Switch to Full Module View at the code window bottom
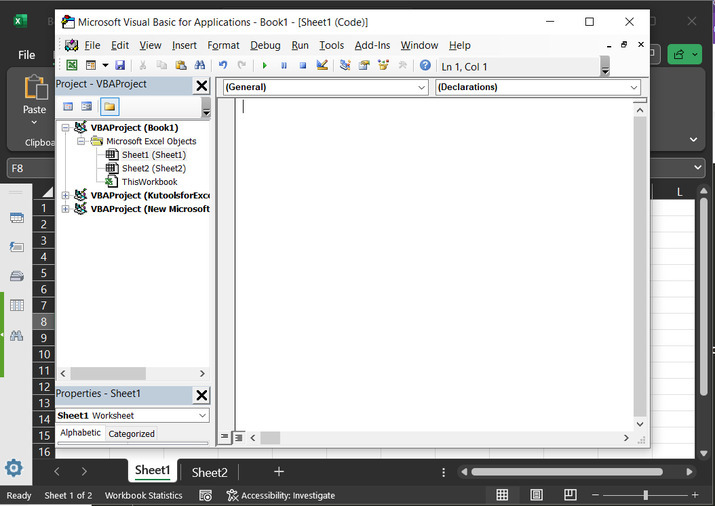 (x=239, y=437)
